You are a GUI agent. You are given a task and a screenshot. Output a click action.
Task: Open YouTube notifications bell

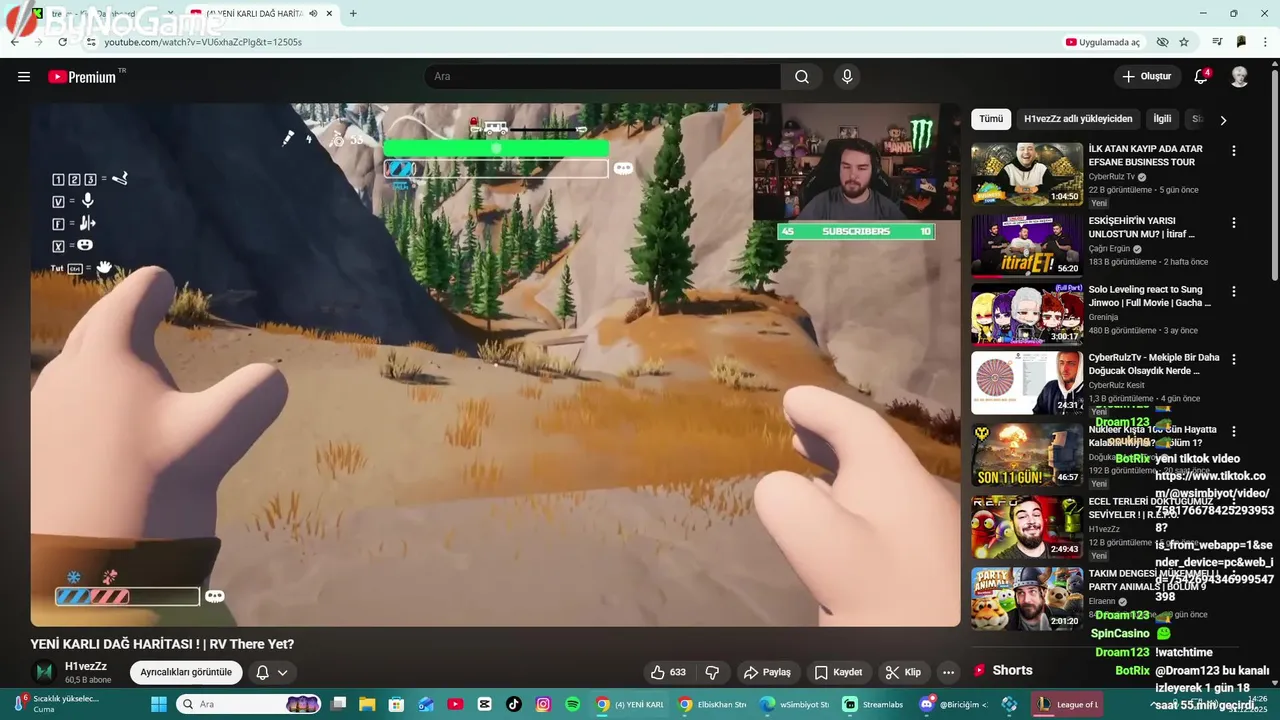click(1201, 77)
